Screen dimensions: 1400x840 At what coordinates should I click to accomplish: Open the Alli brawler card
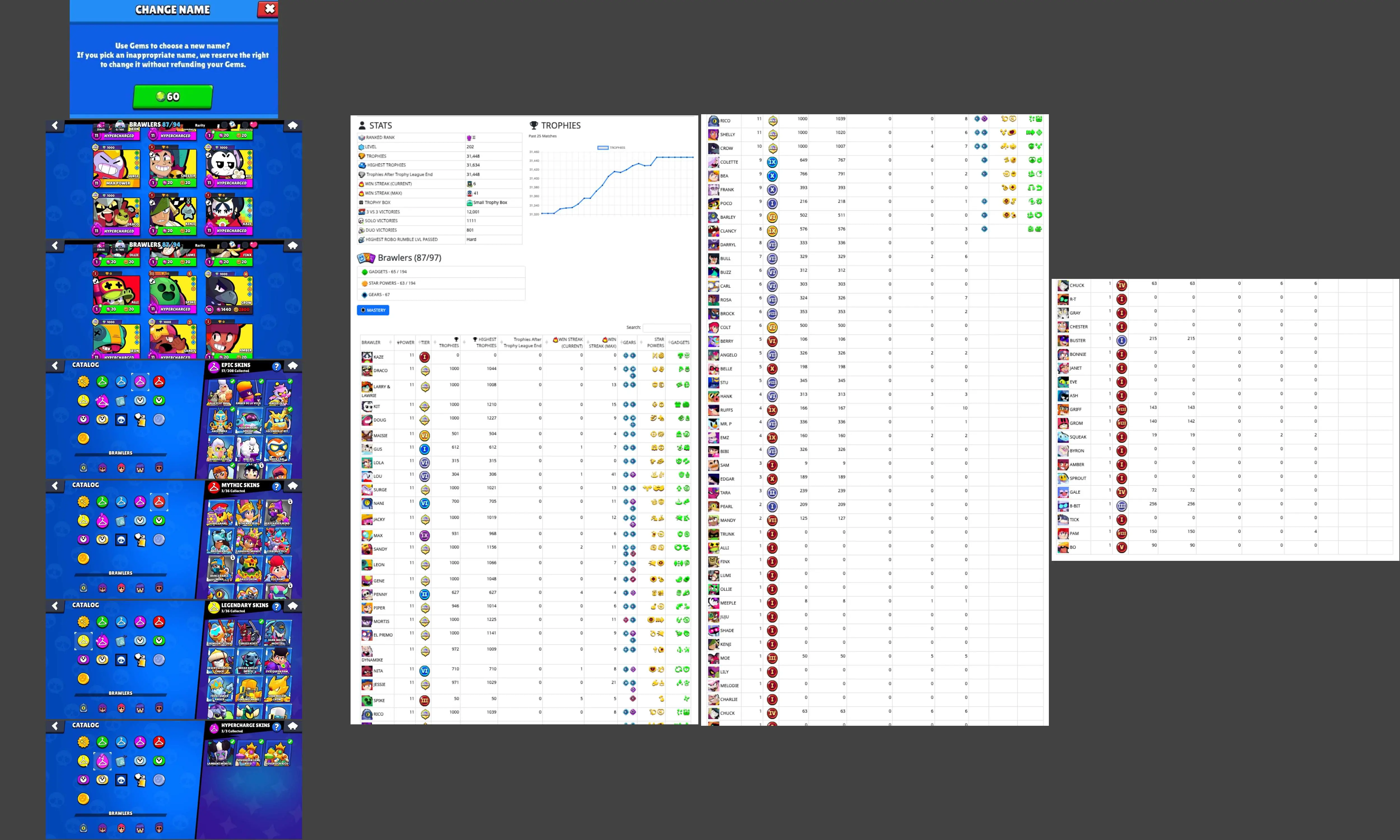click(x=116, y=293)
